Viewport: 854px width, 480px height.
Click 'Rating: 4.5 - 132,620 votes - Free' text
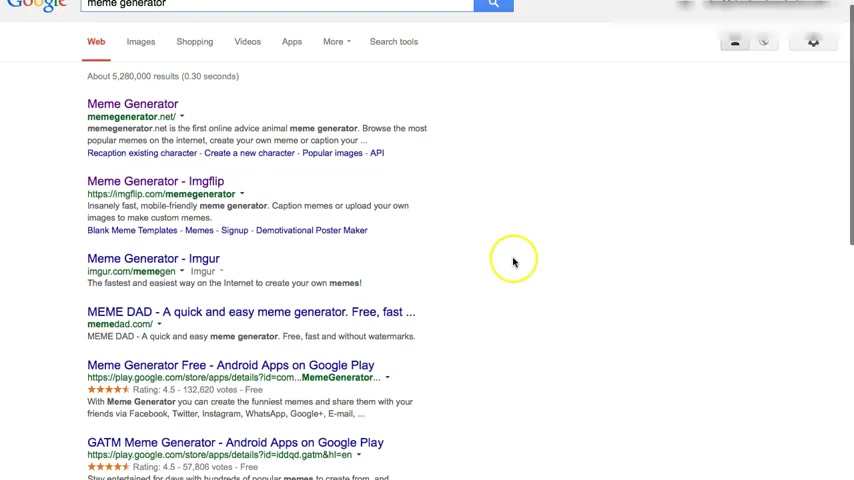[x=198, y=390]
